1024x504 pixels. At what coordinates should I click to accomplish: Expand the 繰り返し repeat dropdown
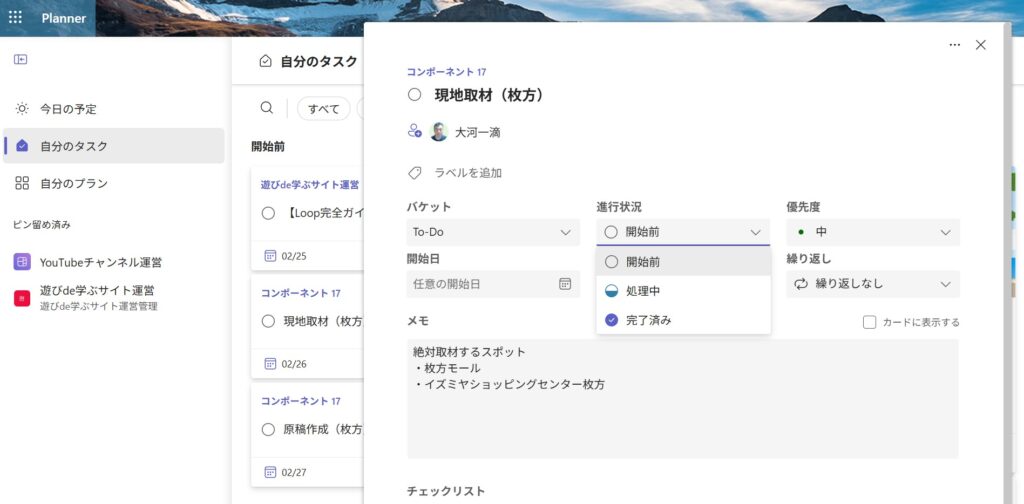point(872,284)
